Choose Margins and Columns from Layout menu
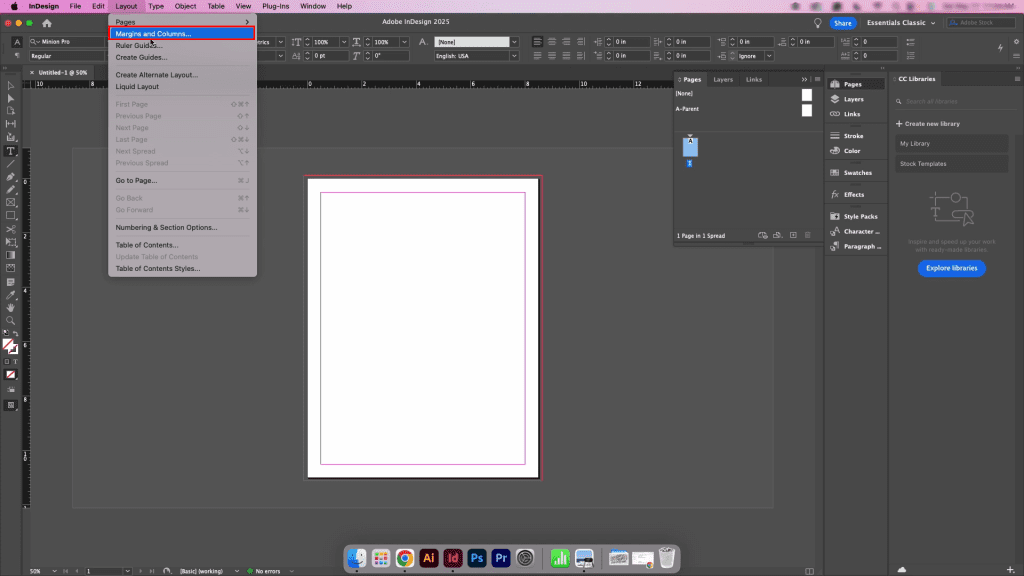Image resolution: width=1024 pixels, height=576 pixels. click(155, 33)
